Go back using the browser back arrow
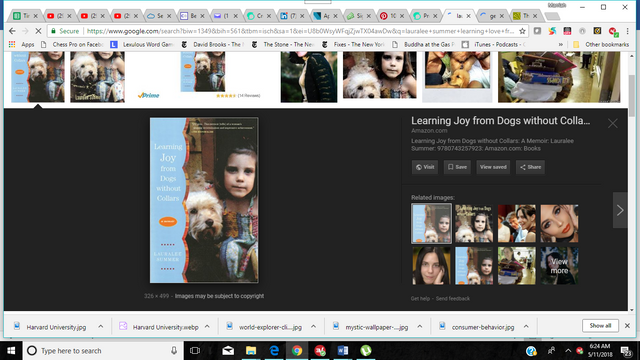The width and height of the screenshot is (640, 360). (x=12, y=31)
